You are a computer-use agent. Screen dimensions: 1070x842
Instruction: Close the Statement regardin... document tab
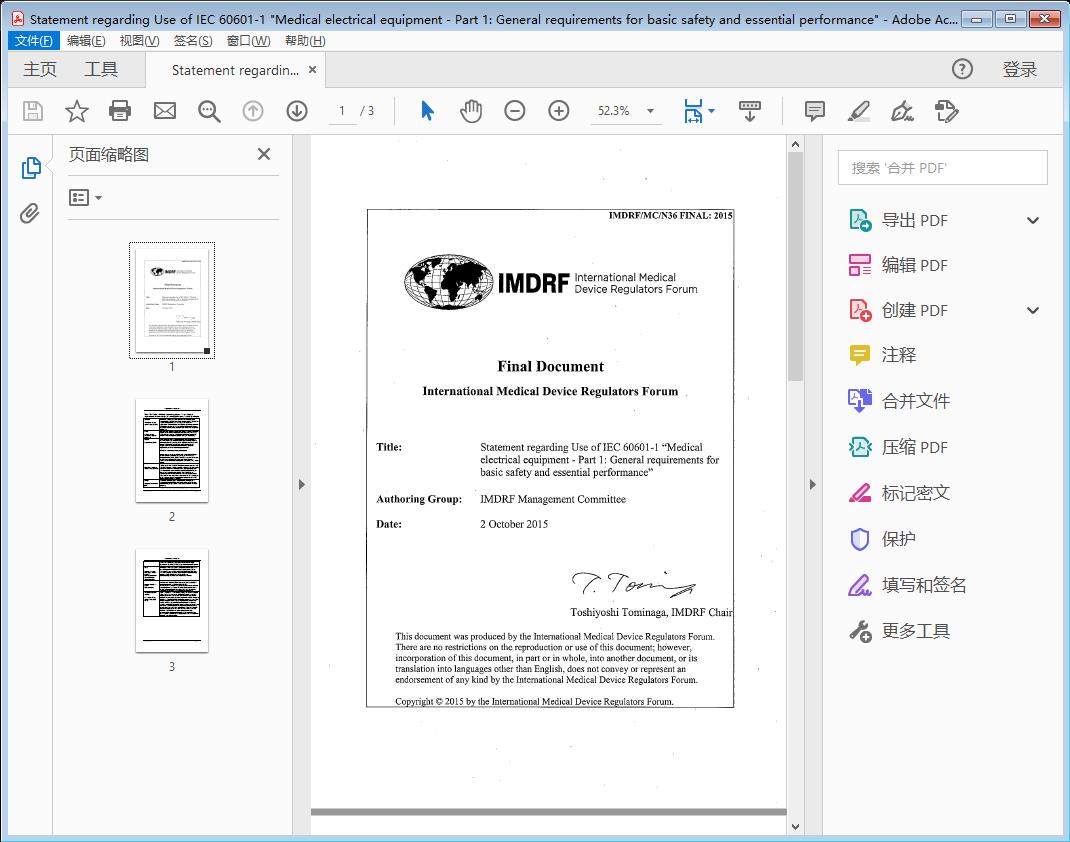click(x=313, y=70)
